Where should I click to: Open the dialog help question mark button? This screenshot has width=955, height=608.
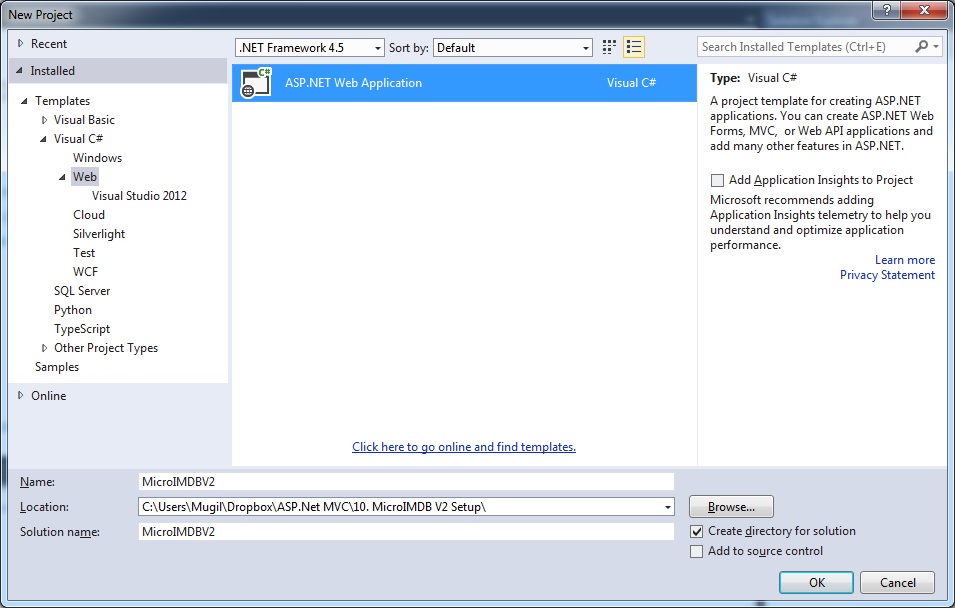click(x=887, y=10)
